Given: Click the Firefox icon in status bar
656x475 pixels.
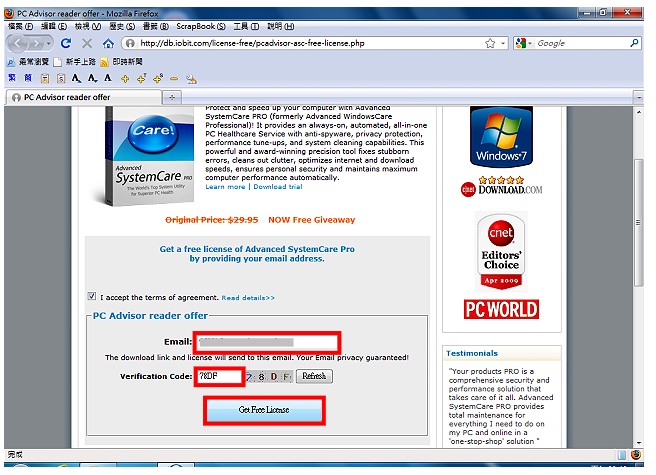Looking at the screenshot, I should tap(636, 455).
